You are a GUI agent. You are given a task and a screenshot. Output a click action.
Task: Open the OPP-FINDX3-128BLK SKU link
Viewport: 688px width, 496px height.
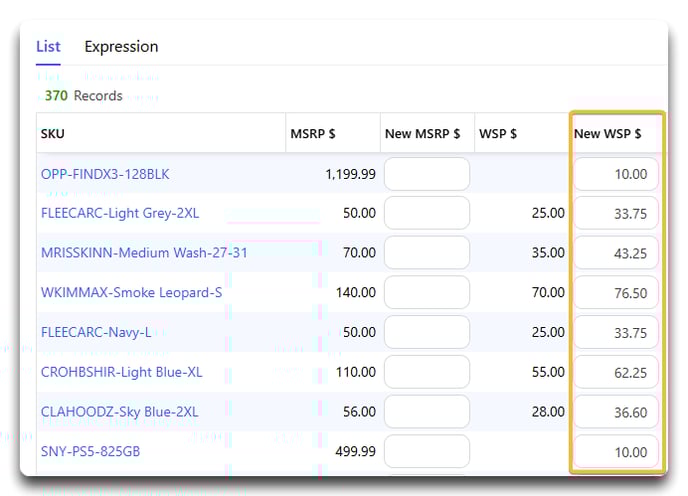(x=105, y=174)
